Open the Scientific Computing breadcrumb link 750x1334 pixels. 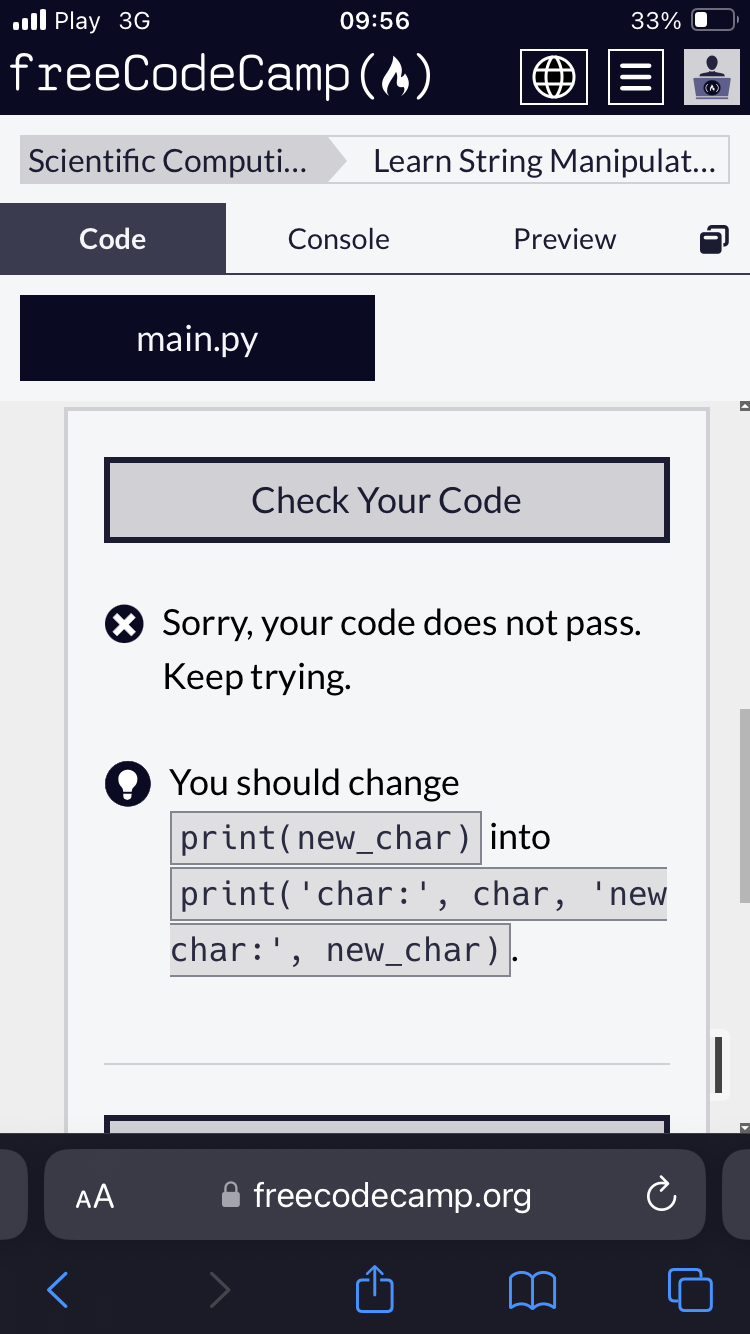tap(170, 161)
